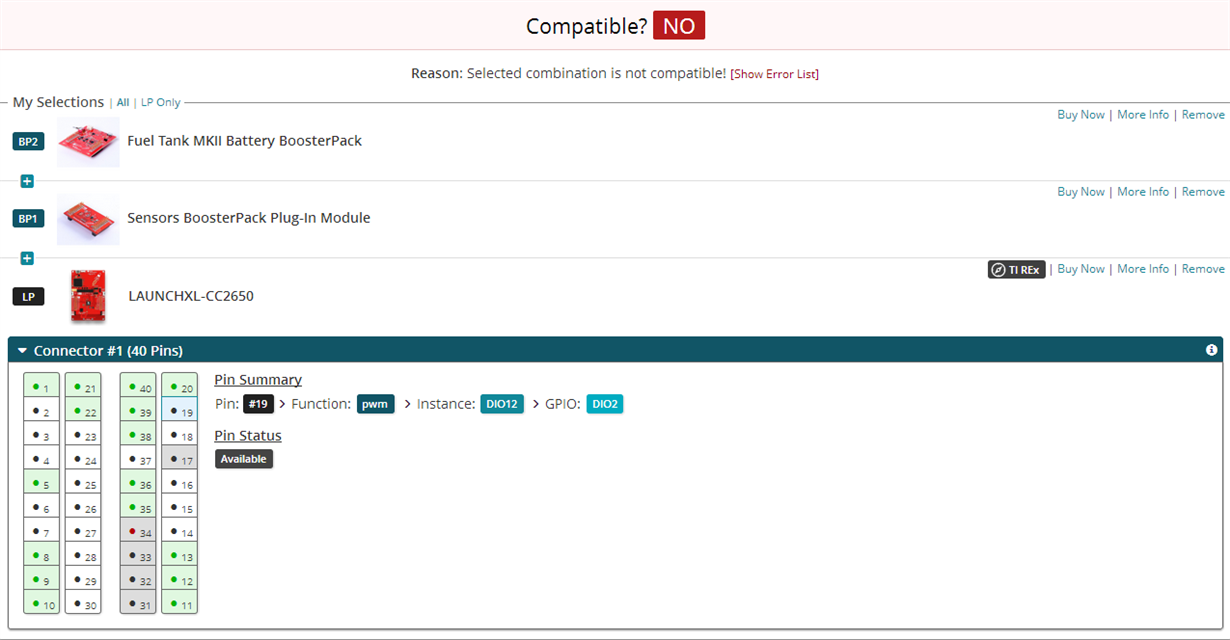Select pin 33 in connector
The width and height of the screenshot is (1230, 640).
[x=138, y=556]
